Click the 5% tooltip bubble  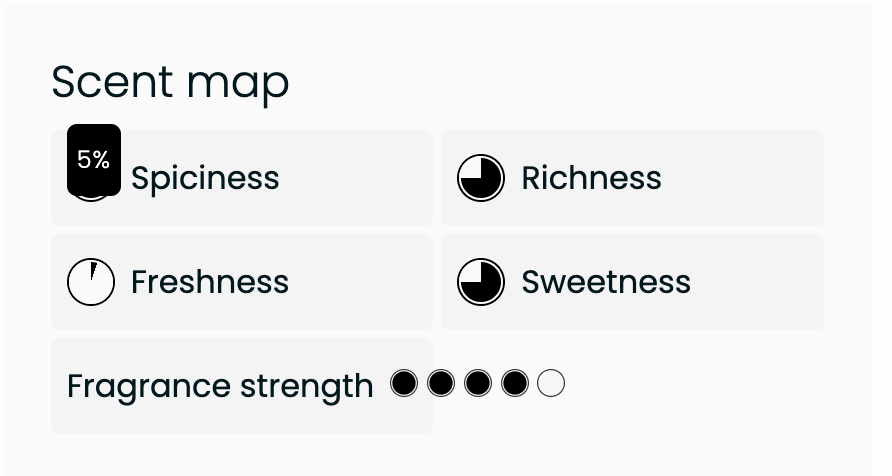[94, 159]
